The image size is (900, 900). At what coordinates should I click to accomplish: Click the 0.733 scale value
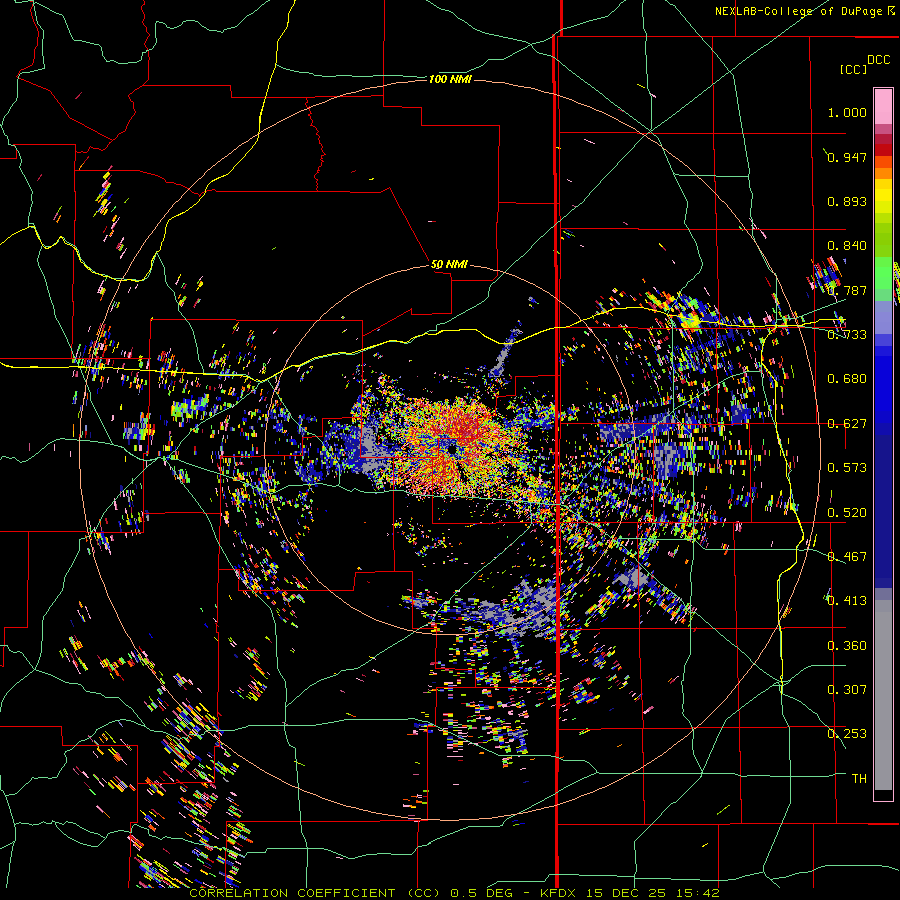pyautogui.click(x=847, y=335)
